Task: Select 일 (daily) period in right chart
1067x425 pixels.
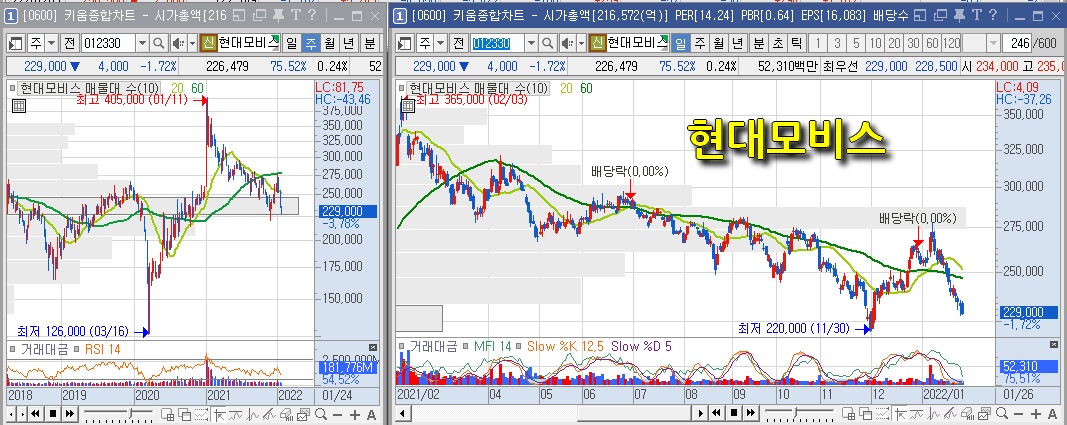Action: pyautogui.click(x=680, y=44)
